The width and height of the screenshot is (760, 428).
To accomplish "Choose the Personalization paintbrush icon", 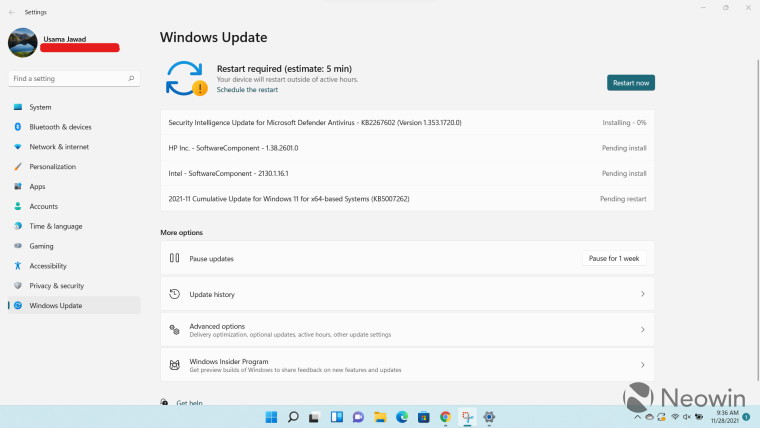I will (18, 166).
